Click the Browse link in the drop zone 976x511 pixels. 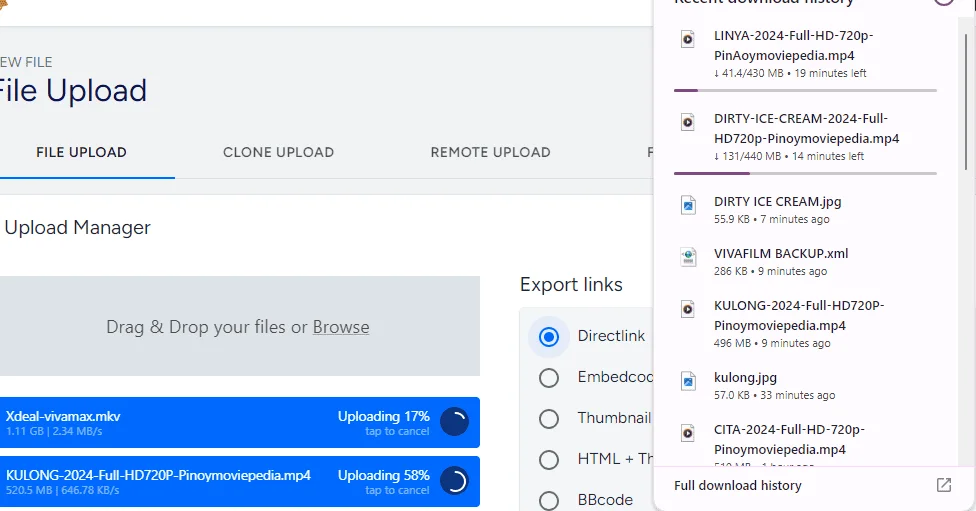340,327
